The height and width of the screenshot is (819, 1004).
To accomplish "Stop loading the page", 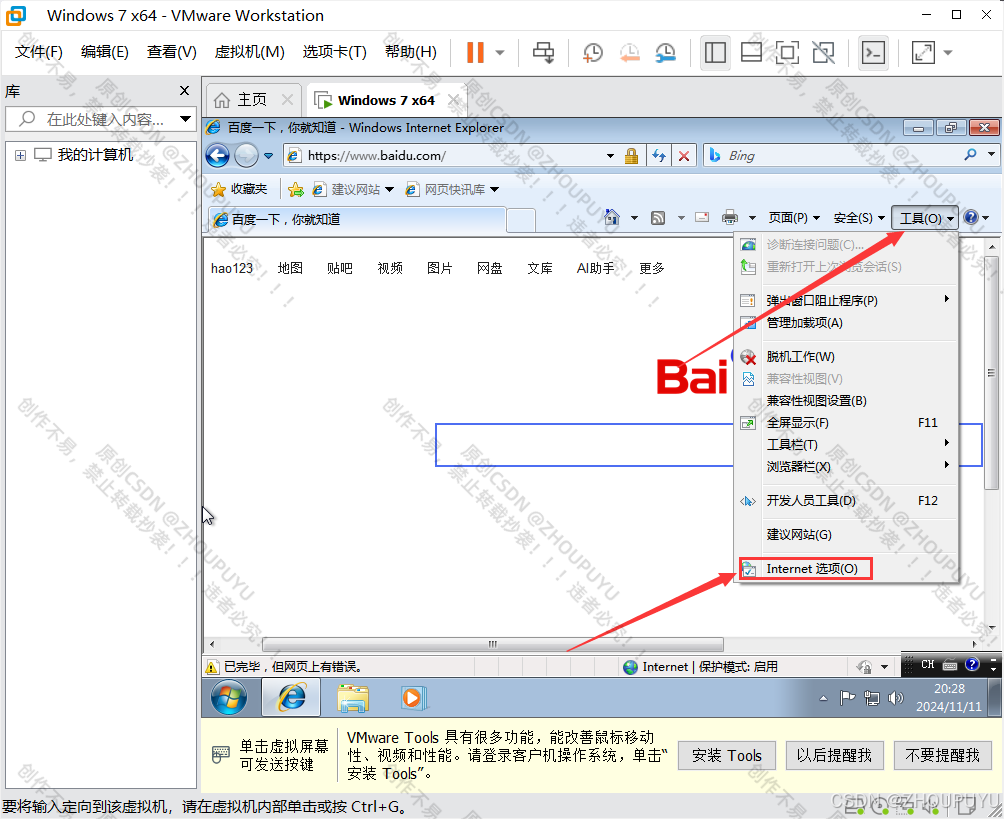I will click(x=684, y=156).
